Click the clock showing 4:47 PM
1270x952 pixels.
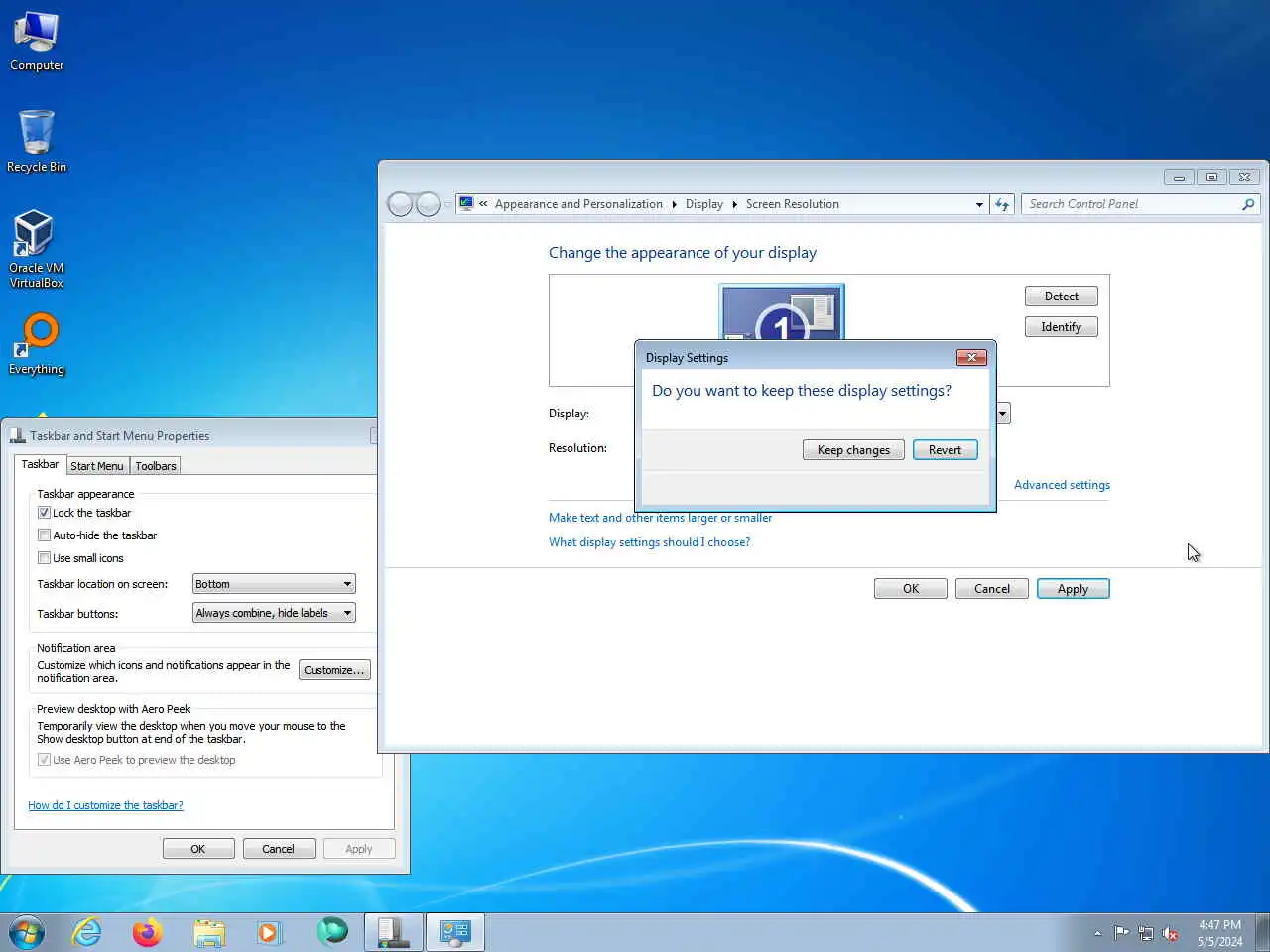tap(1219, 933)
